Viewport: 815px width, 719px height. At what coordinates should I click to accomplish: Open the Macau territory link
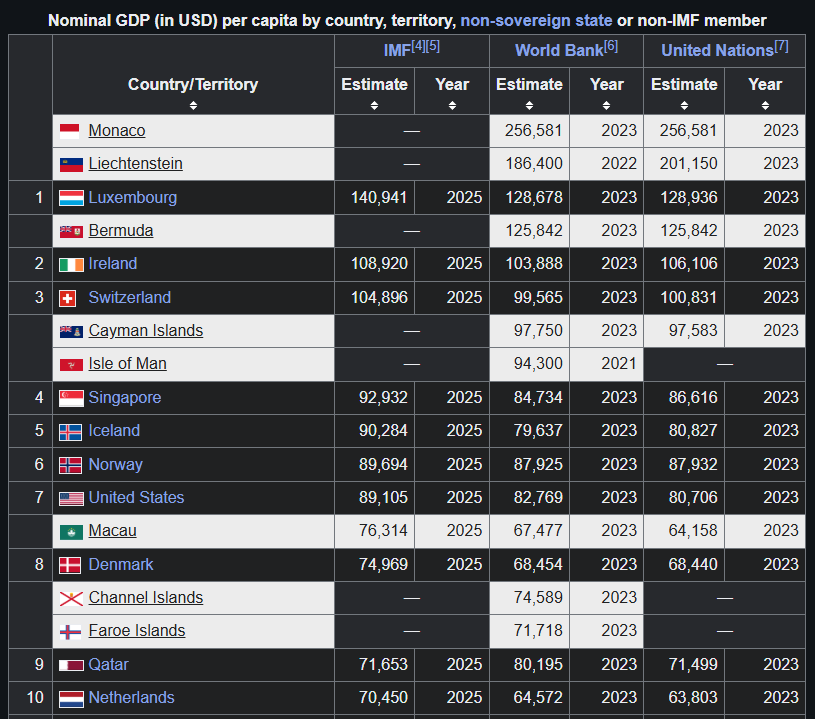(x=112, y=531)
